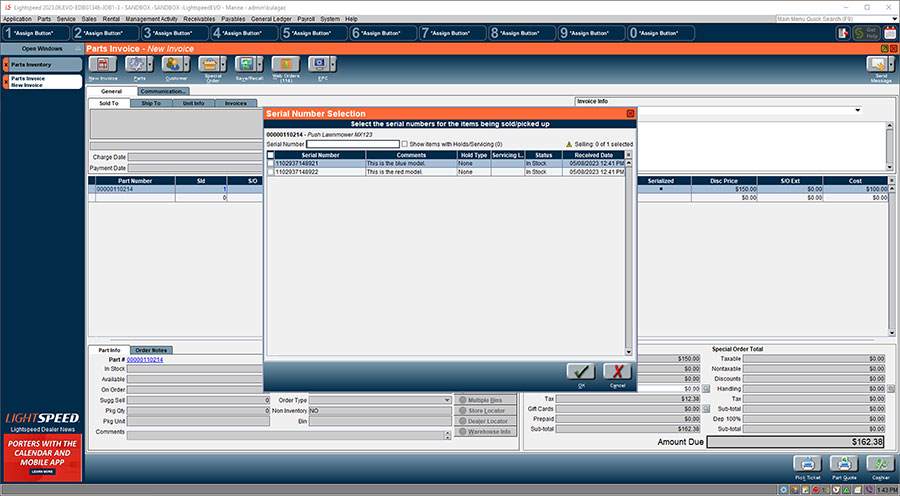Click the lookup icon beside Gift Cards
The image size is (900, 496).
pos(706,409)
